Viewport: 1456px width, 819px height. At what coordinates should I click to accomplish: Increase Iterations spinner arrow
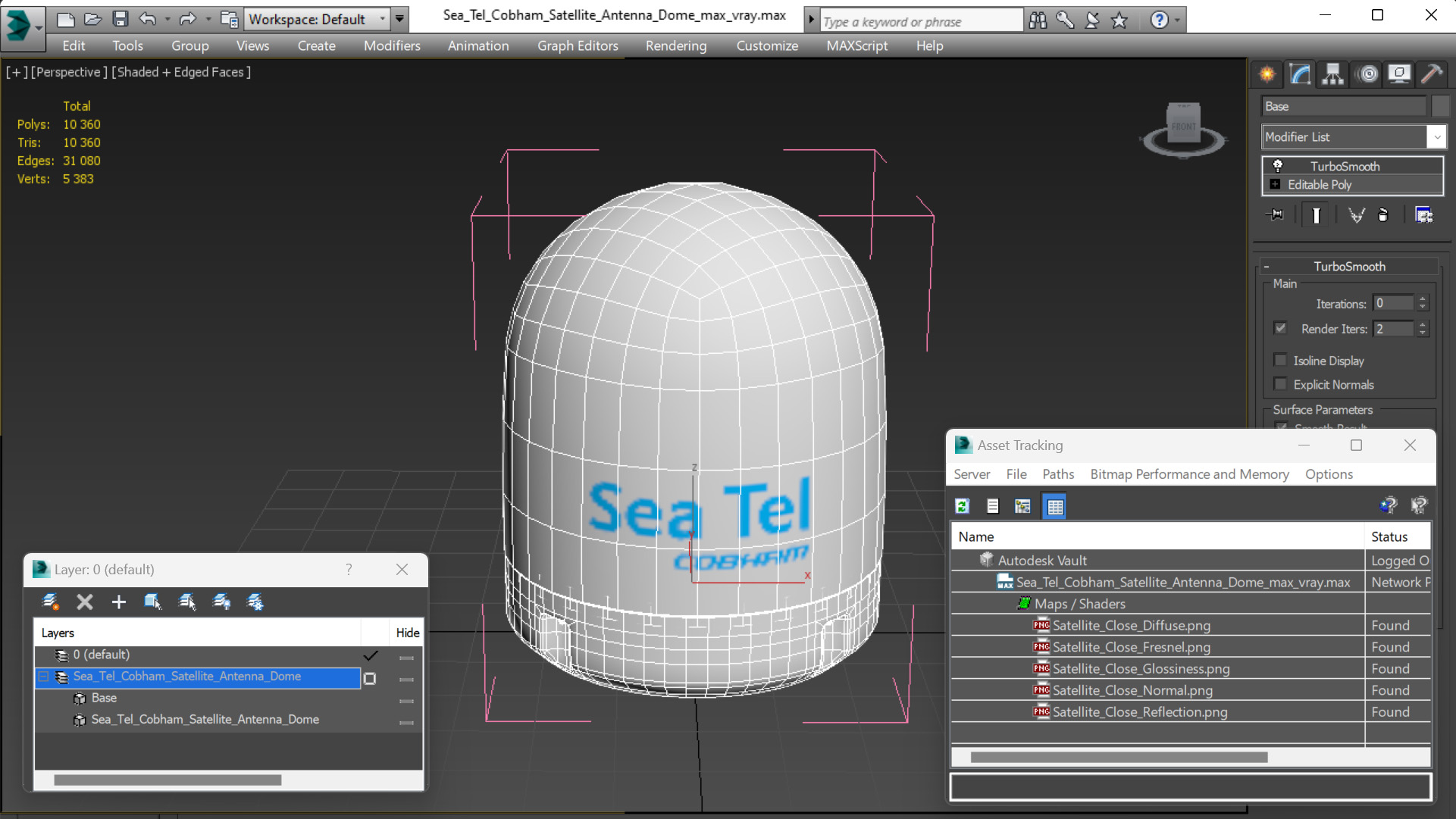click(1423, 299)
